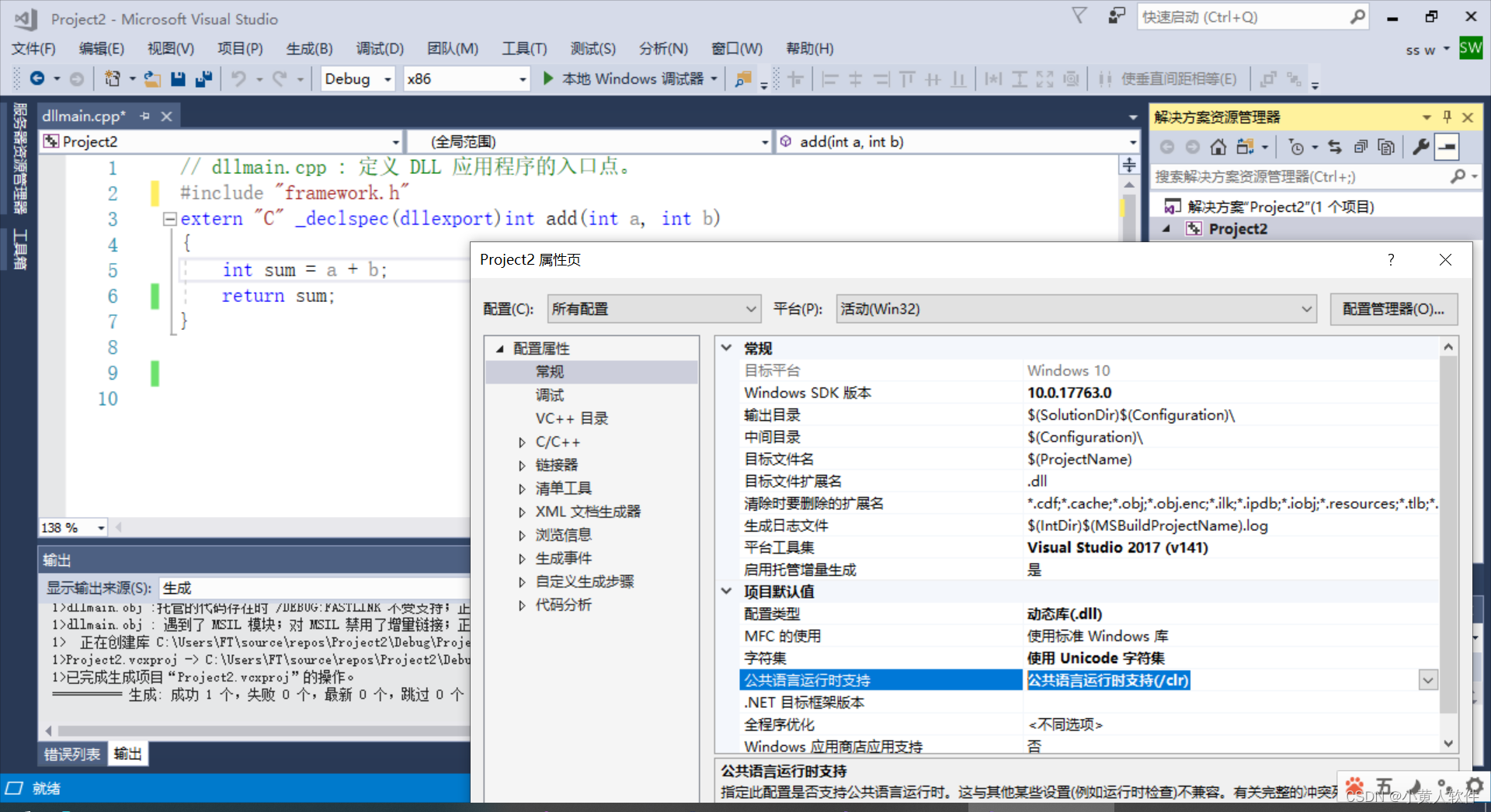Switch to the 错误列表 tab

(72, 754)
